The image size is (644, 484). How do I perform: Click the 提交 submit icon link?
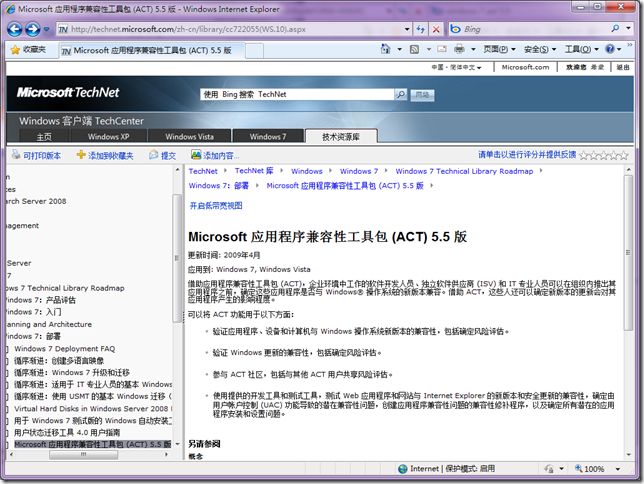pos(163,155)
